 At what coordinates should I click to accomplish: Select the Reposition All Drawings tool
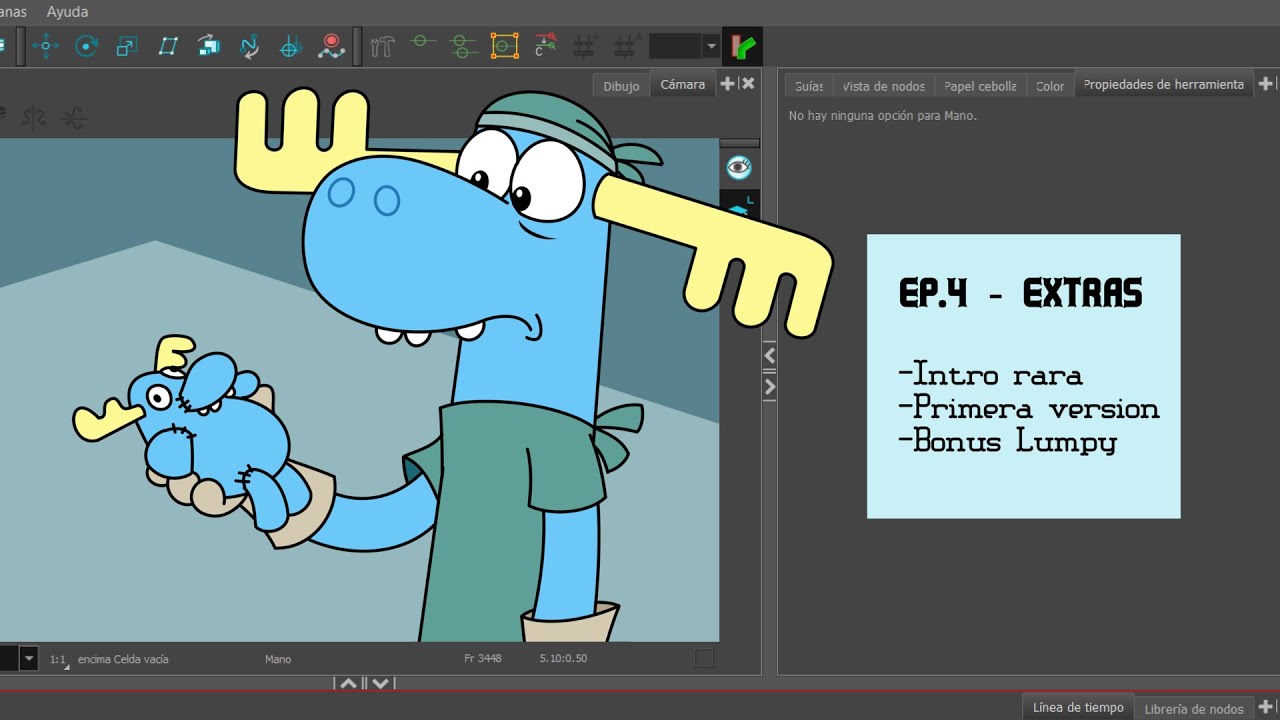point(290,46)
